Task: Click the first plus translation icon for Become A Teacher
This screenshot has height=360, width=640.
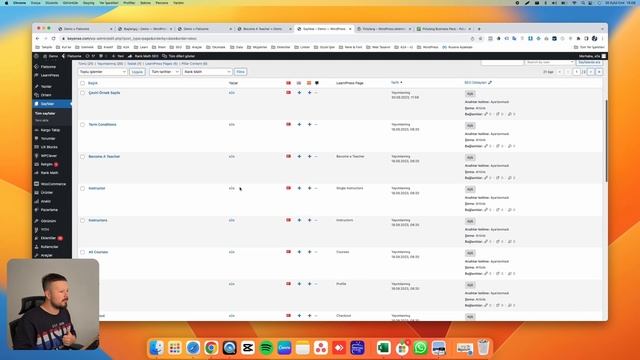Action: [299, 156]
